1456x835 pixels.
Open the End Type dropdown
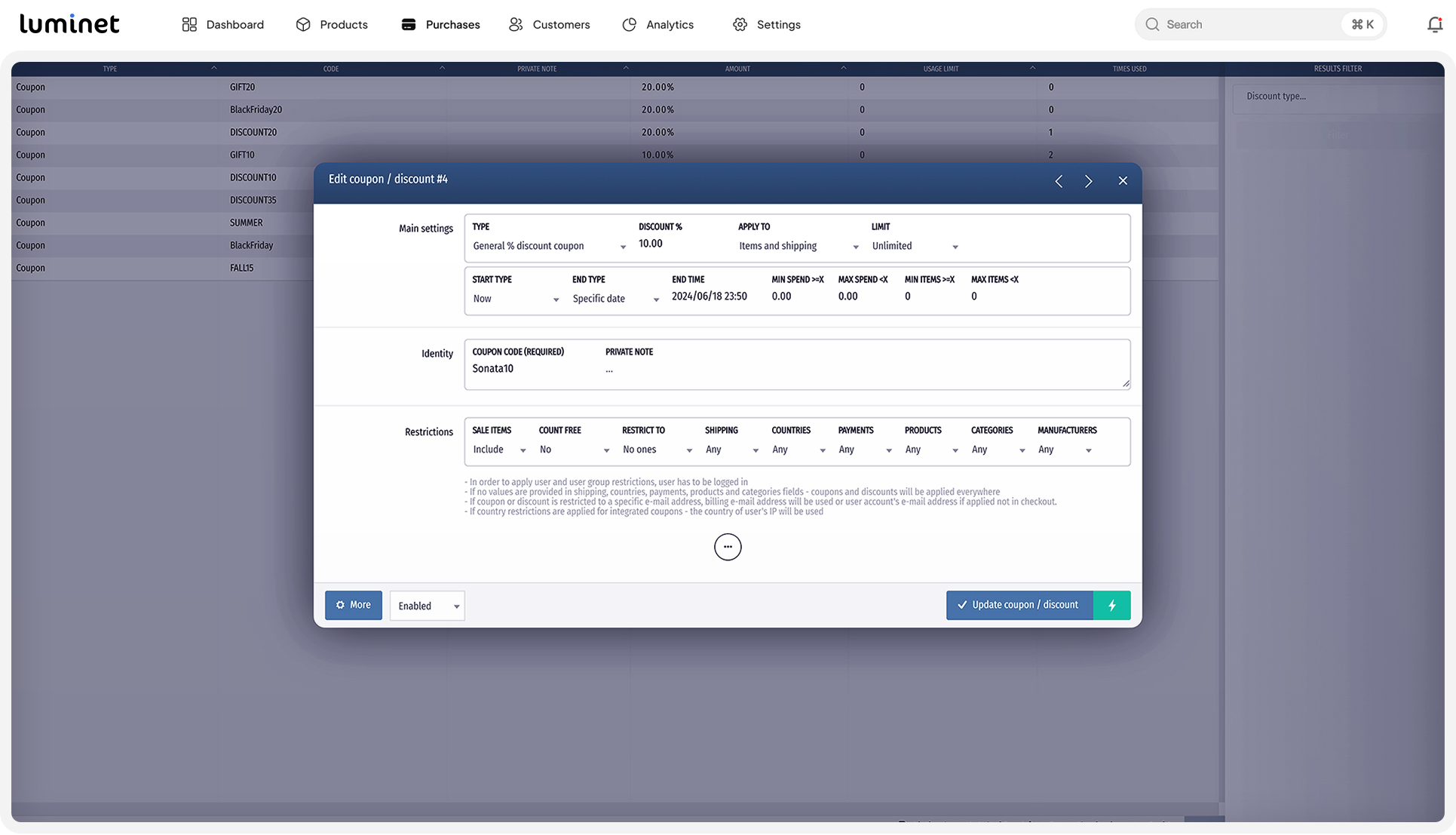coord(615,299)
